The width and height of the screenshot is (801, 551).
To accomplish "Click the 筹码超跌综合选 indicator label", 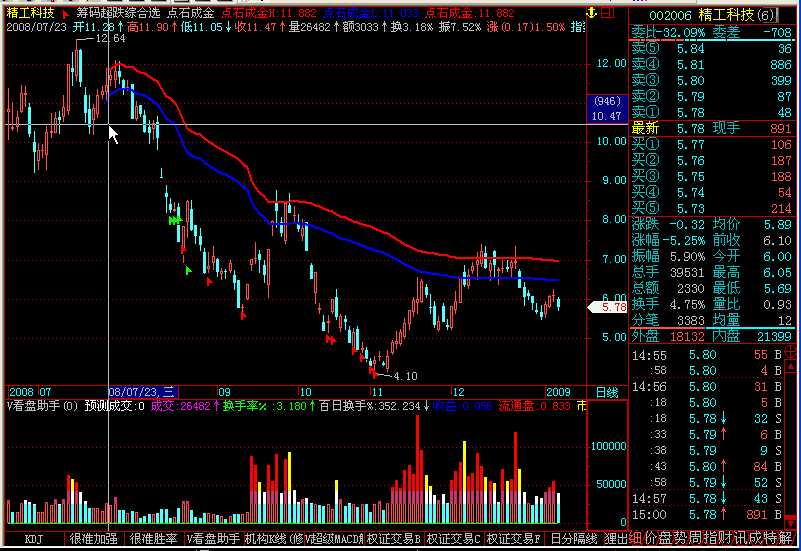I will (119, 13).
